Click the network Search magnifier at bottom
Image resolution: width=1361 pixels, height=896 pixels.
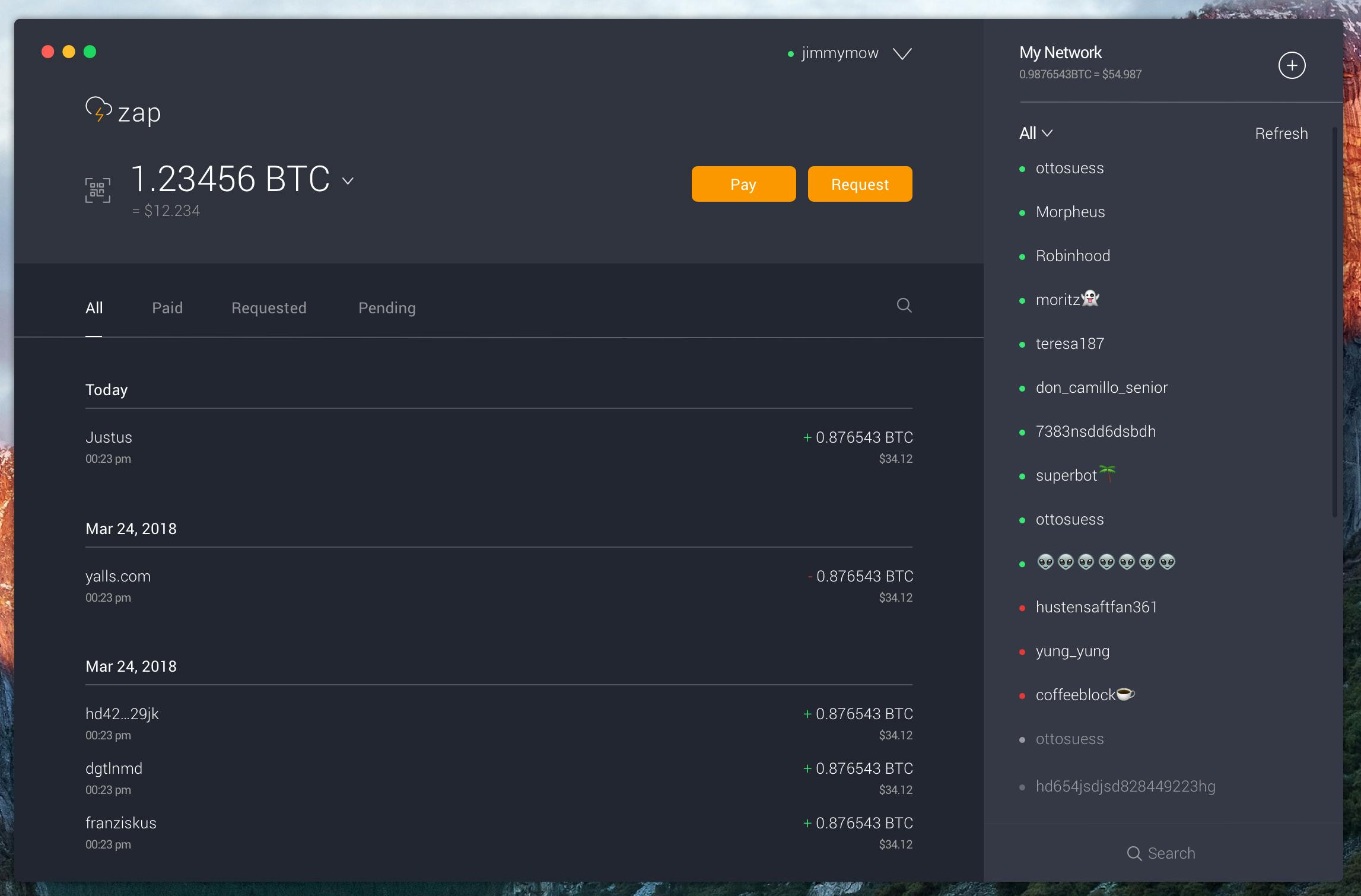pyautogui.click(x=1134, y=853)
